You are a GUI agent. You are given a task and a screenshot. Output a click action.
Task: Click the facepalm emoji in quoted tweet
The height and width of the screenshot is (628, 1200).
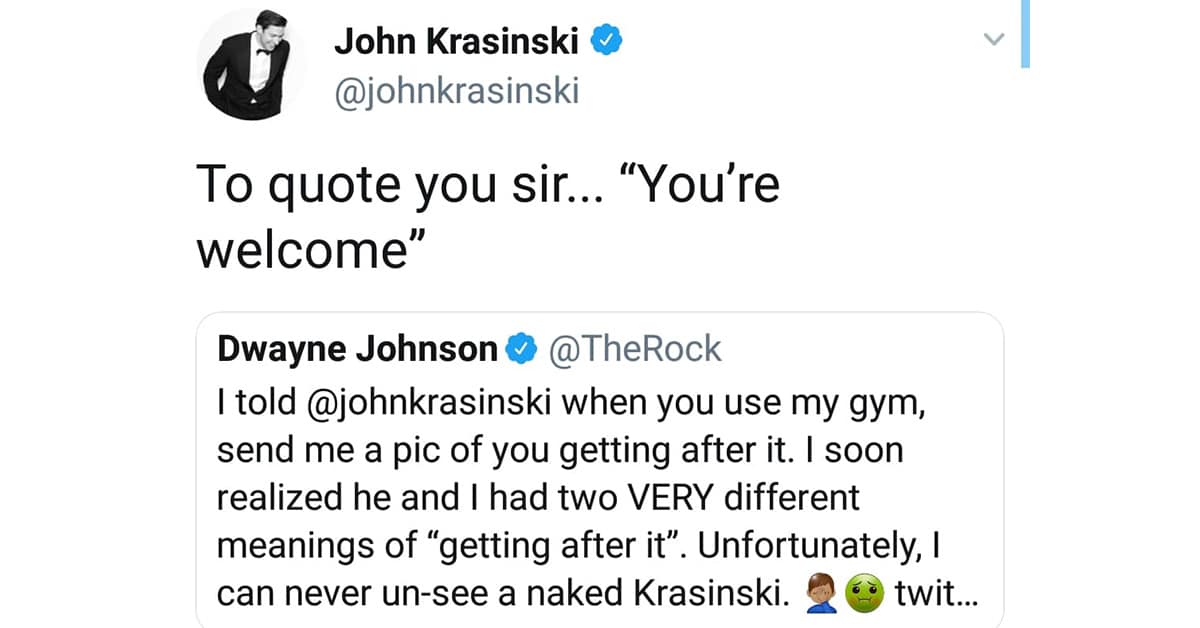(x=822, y=596)
